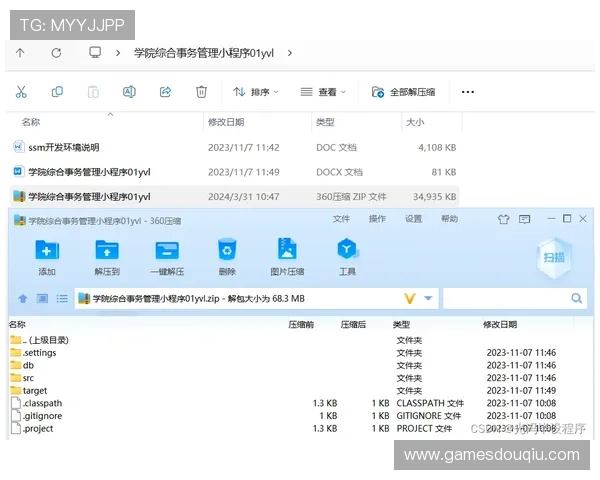The width and height of the screenshot is (600, 480).
Task: Go up one level with blue arrow icon
Action: click(23, 299)
